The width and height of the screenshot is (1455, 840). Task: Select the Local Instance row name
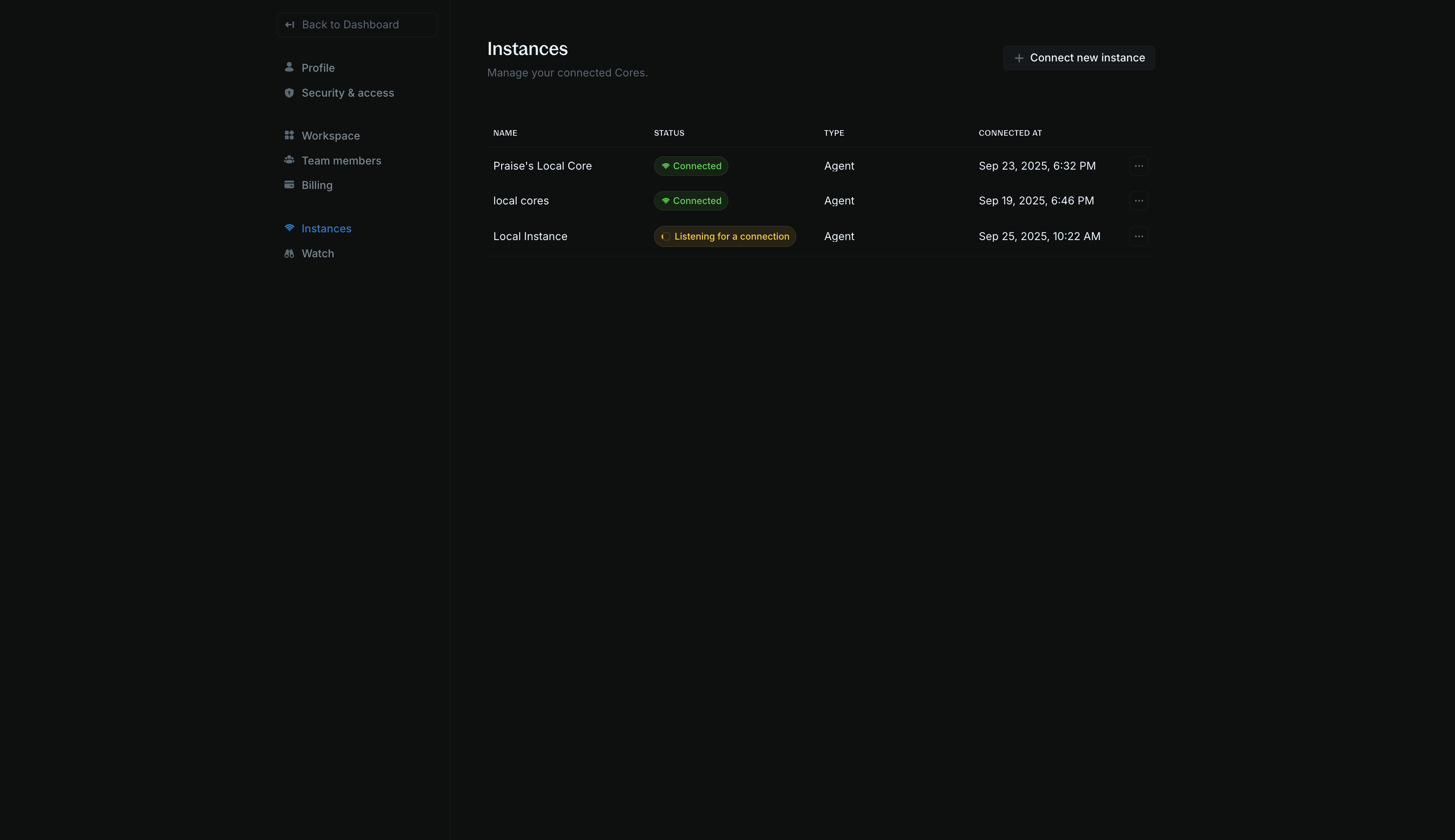(x=530, y=236)
